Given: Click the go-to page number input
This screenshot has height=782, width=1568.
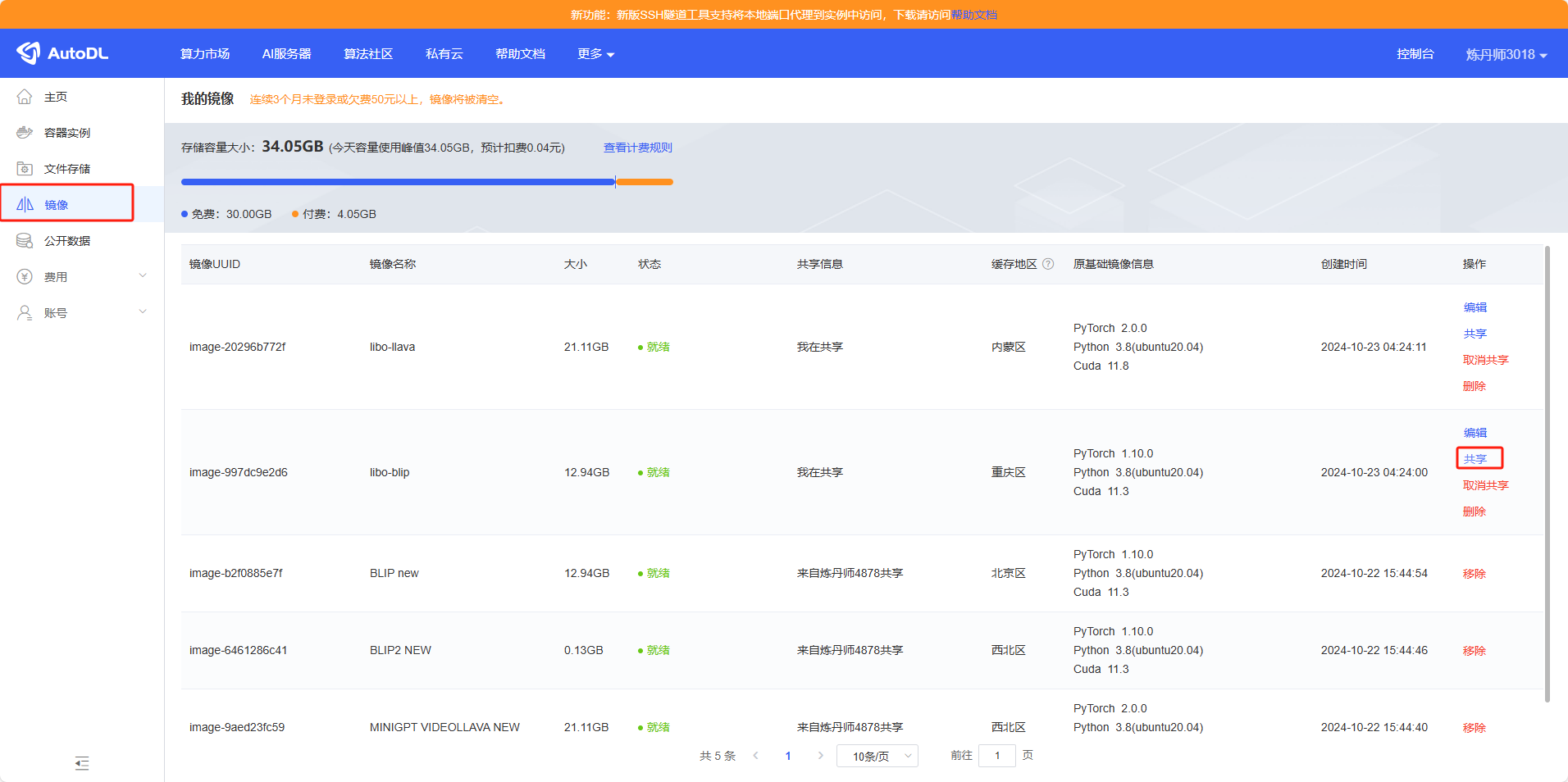Looking at the screenshot, I should click(997, 756).
